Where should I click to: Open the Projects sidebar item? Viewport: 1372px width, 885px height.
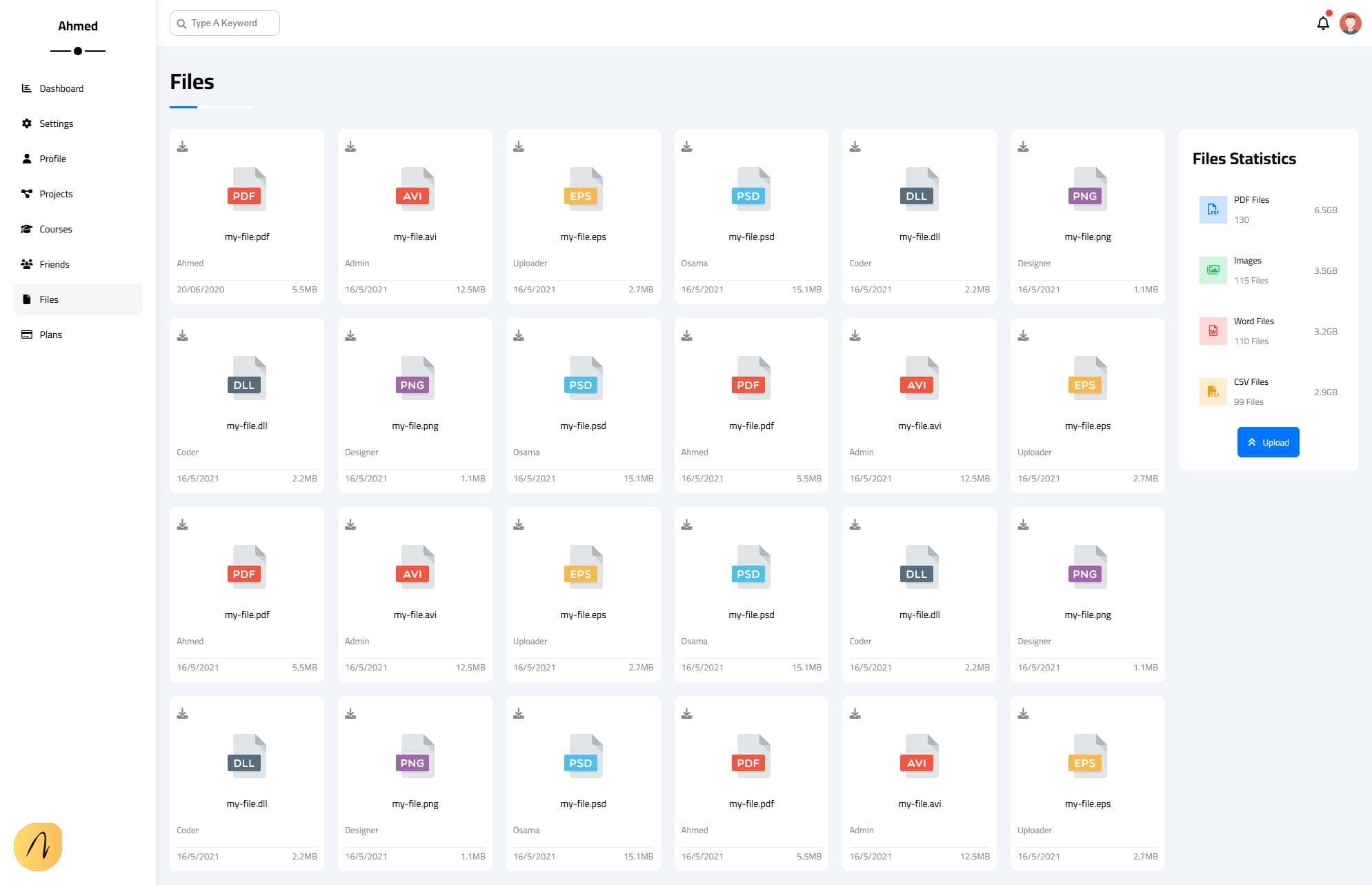tap(56, 194)
